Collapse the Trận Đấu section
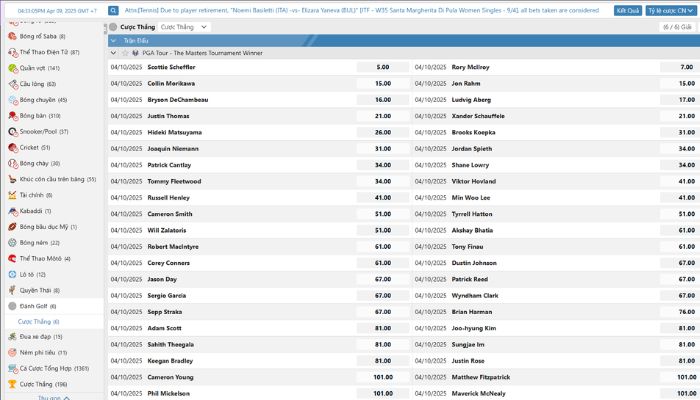700x400 pixels. coord(113,41)
